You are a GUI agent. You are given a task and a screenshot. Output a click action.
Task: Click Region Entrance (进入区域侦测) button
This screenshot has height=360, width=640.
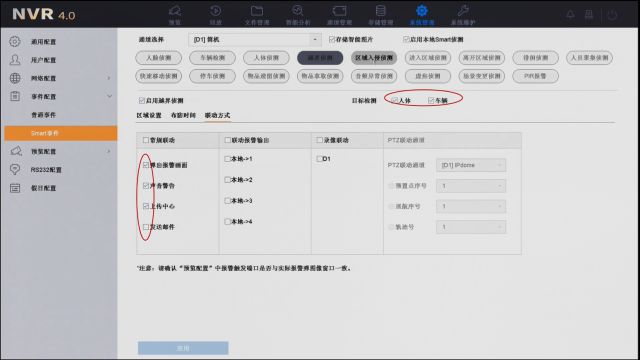coord(428,58)
